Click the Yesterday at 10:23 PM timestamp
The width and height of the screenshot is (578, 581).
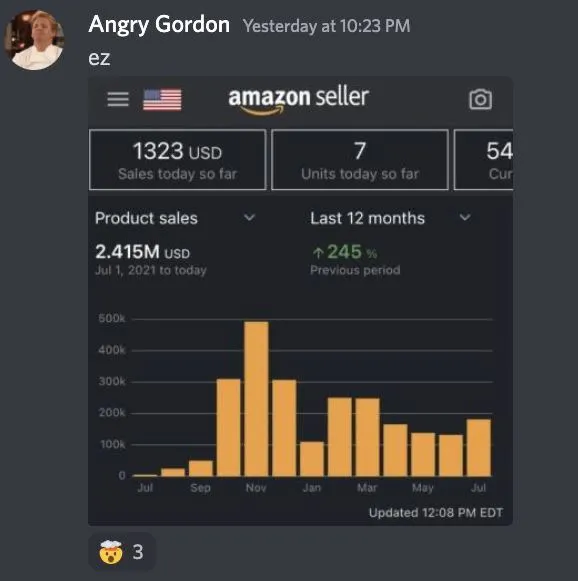click(x=326, y=26)
